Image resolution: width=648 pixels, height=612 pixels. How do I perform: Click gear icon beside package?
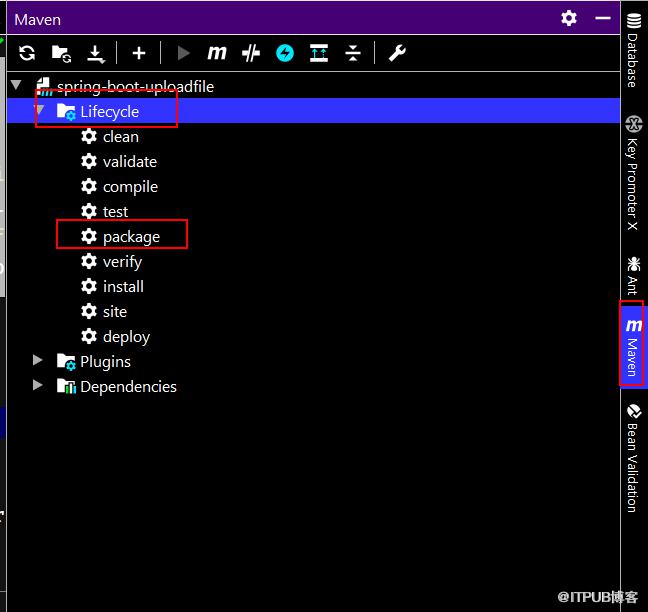(x=89, y=236)
